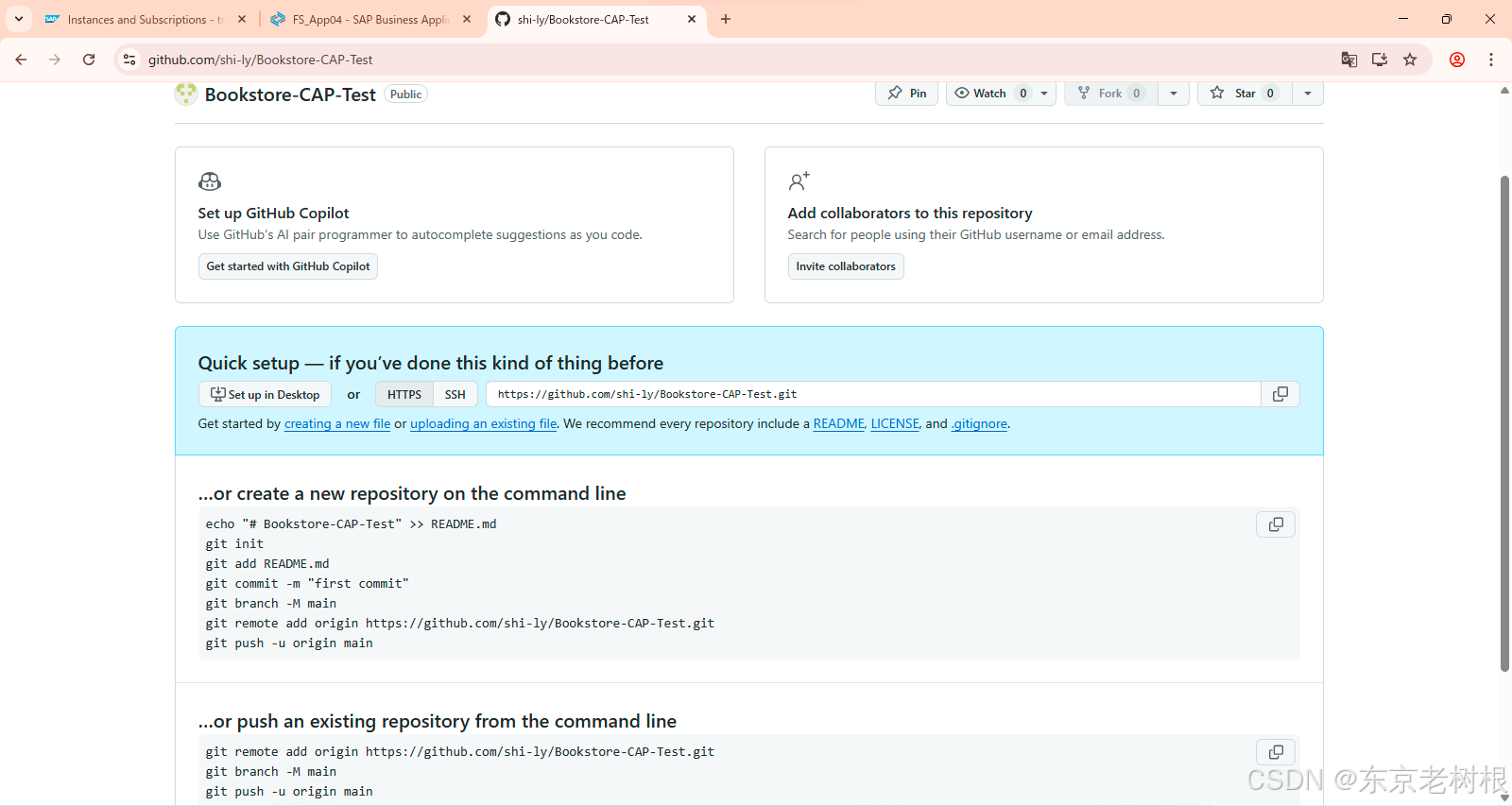Screen dimensions: 1512x806
Task: Open the .gitignore link
Action: click(979, 424)
